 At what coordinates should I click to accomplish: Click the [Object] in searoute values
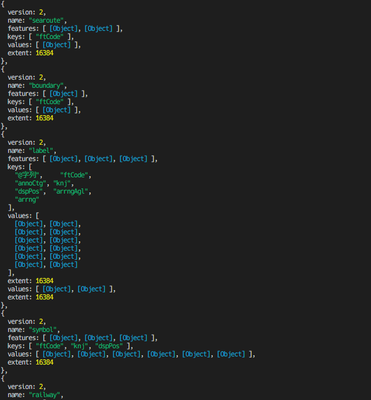pyautogui.click(x=56, y=45)
